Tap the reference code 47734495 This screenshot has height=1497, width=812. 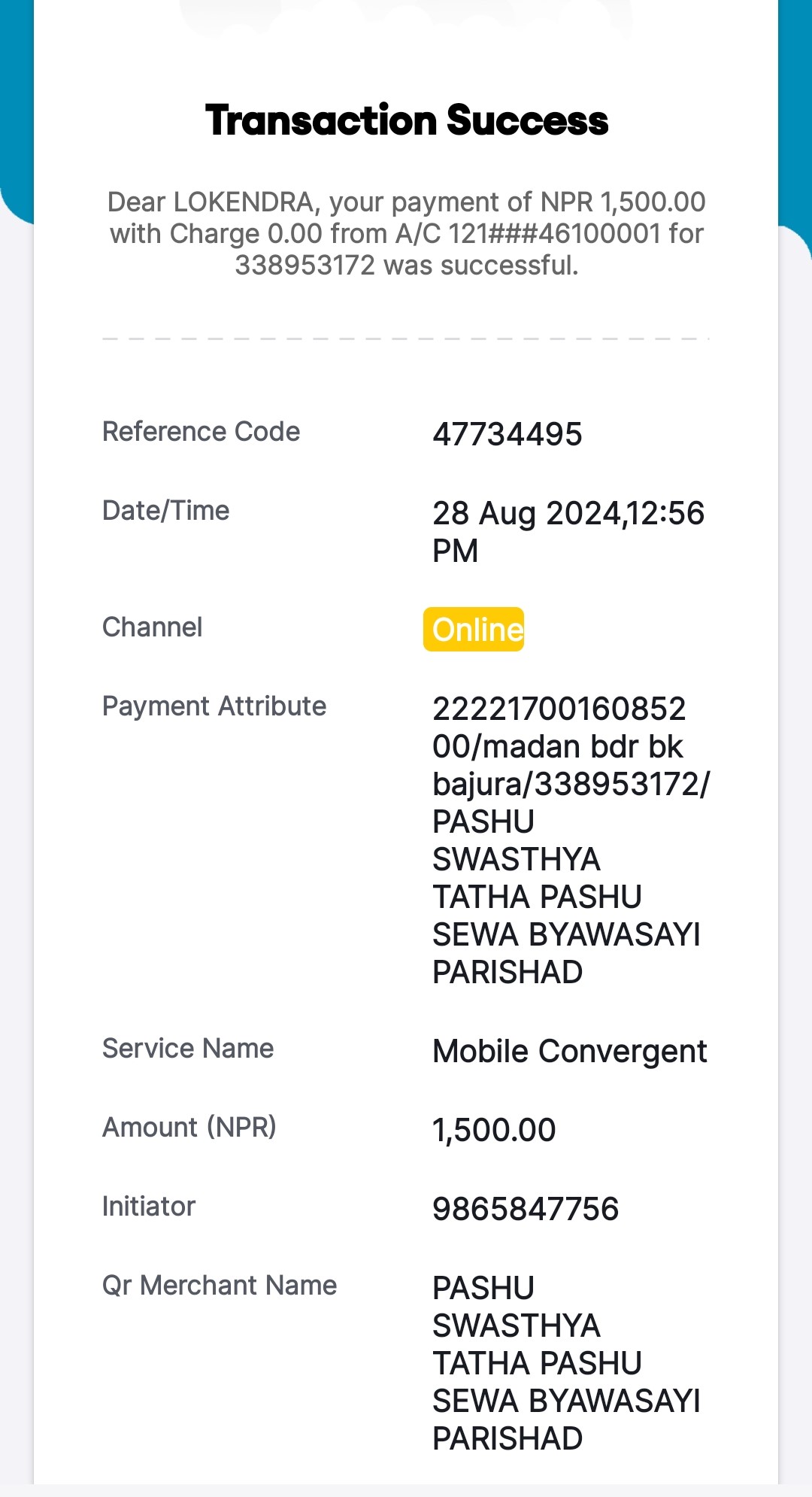[x=507, y=435]
